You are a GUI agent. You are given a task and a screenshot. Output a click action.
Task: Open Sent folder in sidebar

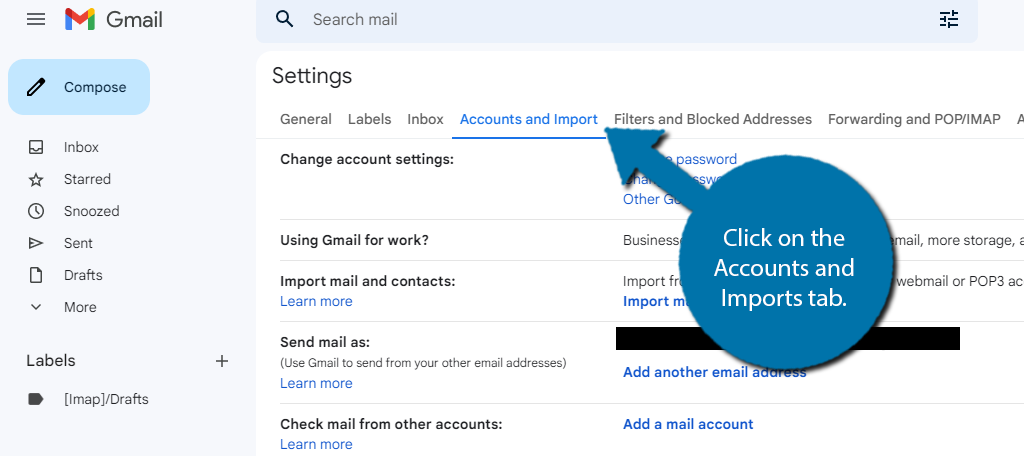point(78,243)
